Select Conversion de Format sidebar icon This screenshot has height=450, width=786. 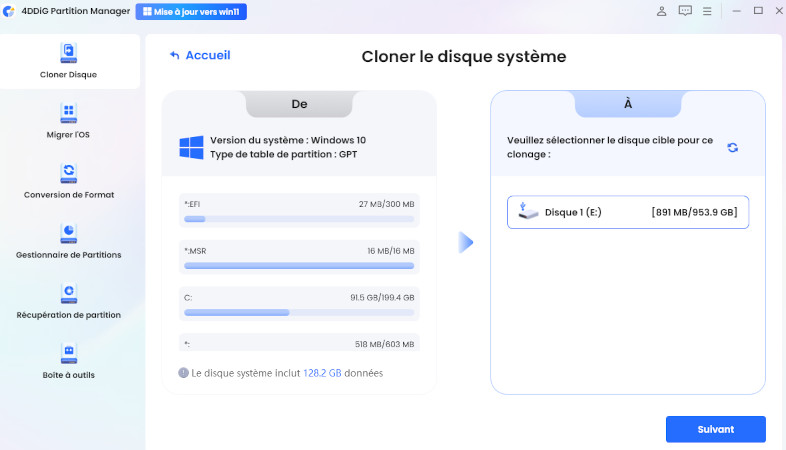(x=69, y=173)
